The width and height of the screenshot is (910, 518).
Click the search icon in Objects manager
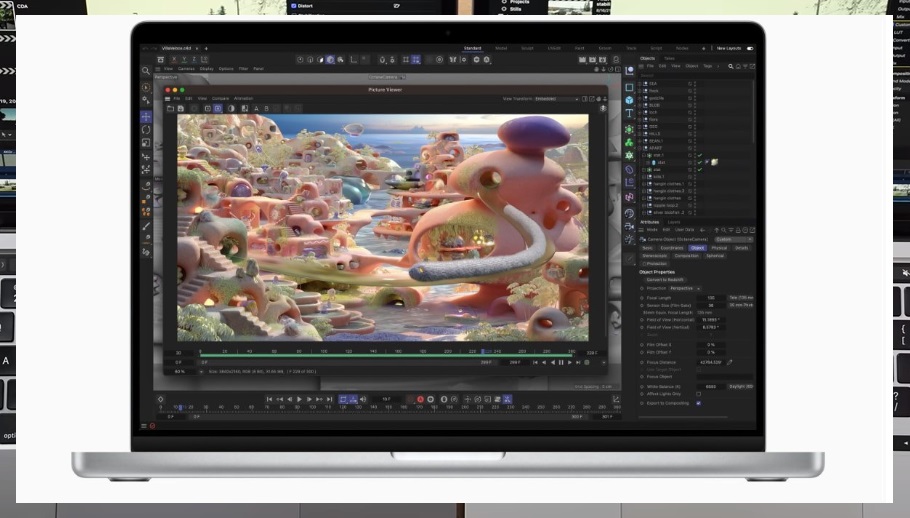(731, 67)
